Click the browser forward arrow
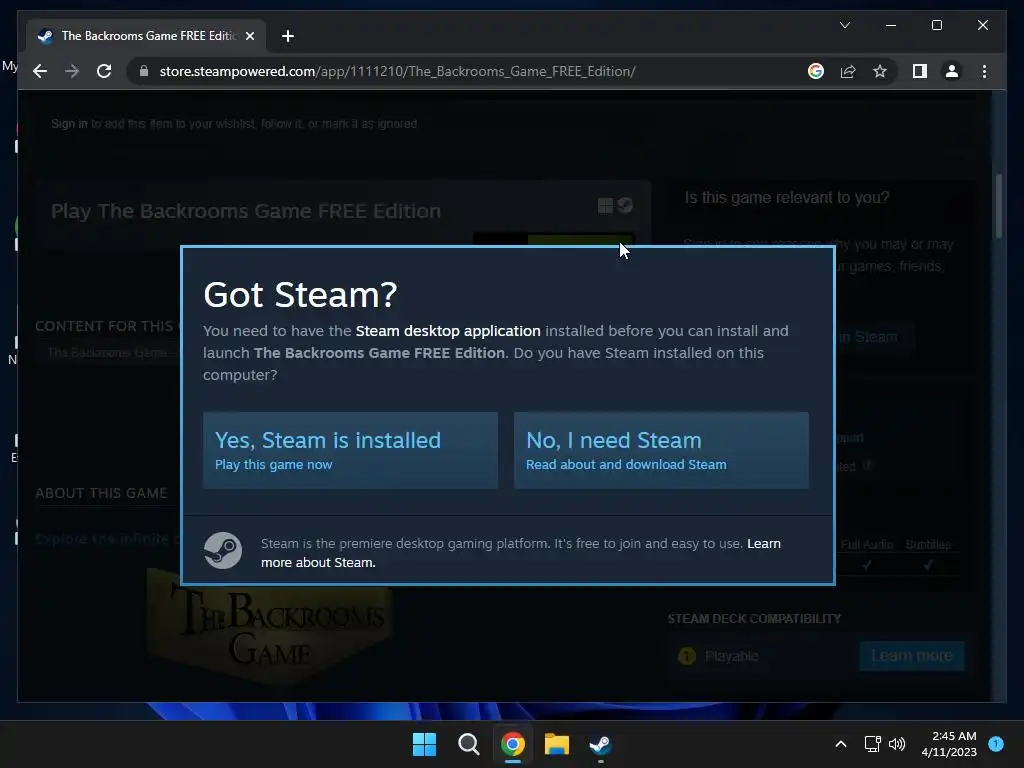This screenshot has height=768, width=1024. [72, 71]
